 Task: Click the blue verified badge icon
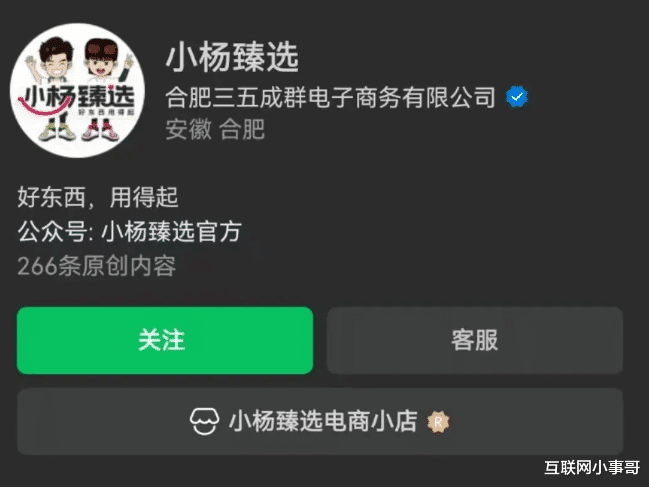click(x=517, y=97)
